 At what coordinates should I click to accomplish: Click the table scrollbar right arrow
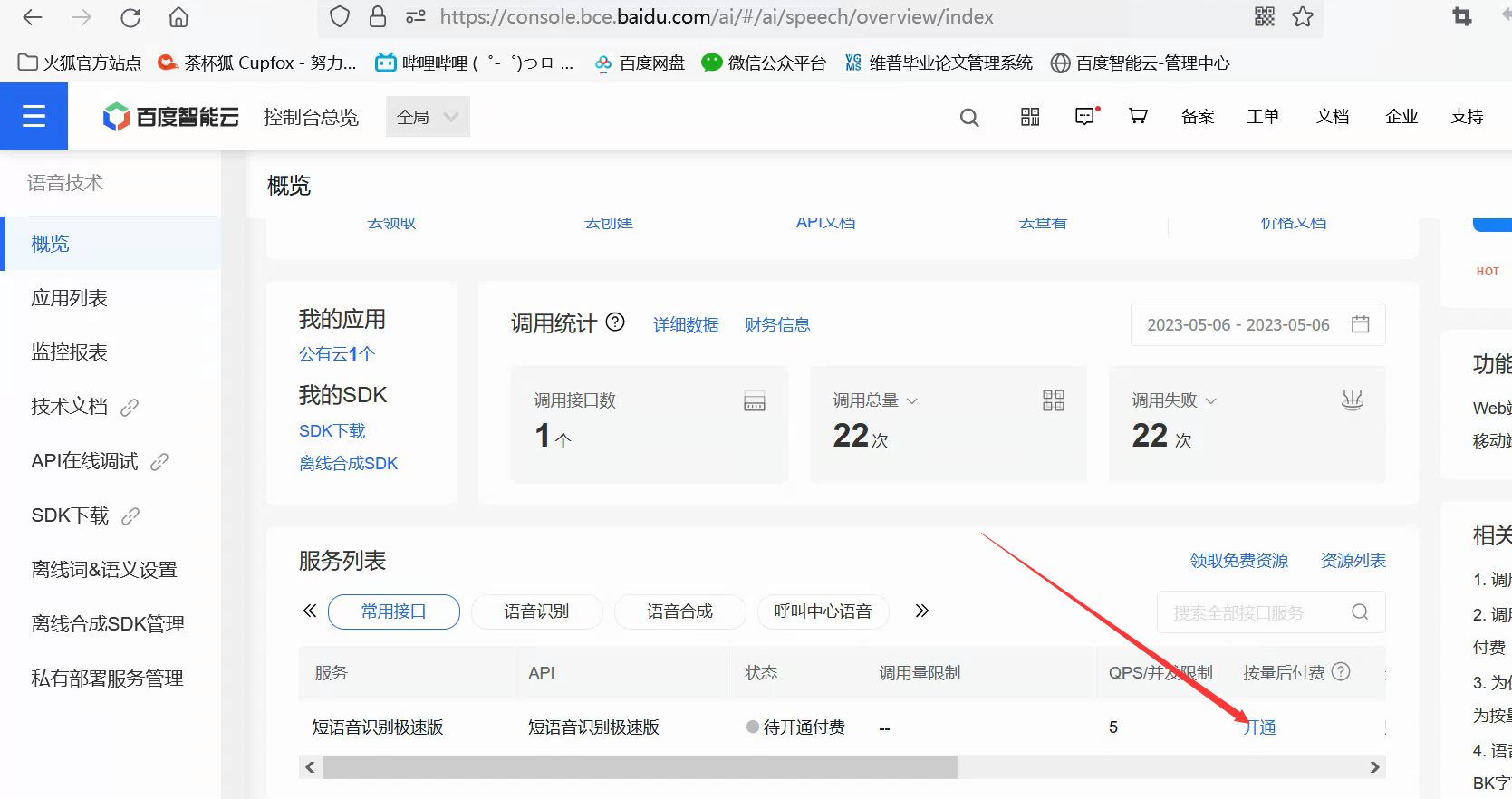coord(1374,767)
